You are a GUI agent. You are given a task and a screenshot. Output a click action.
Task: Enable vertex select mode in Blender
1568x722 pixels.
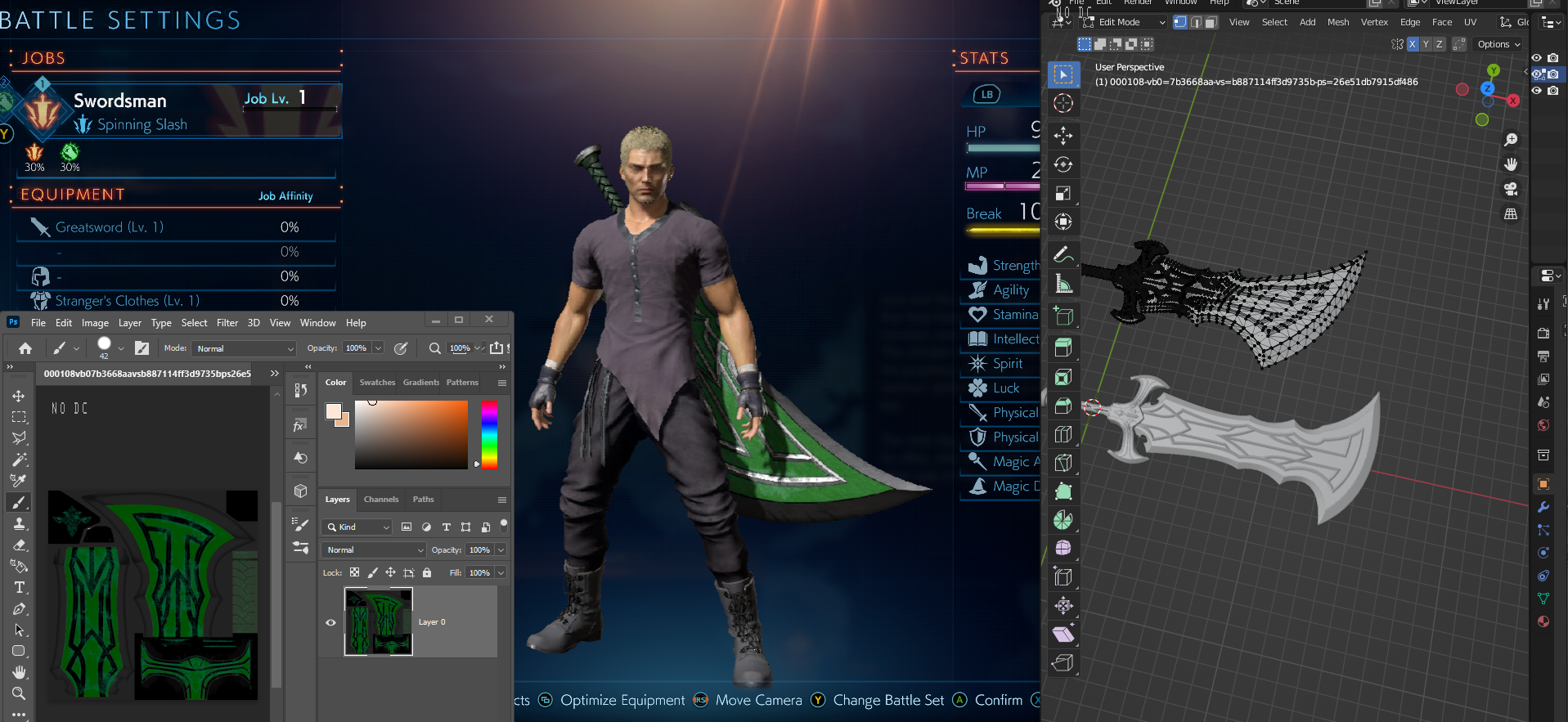click(x=1180, y=22)
